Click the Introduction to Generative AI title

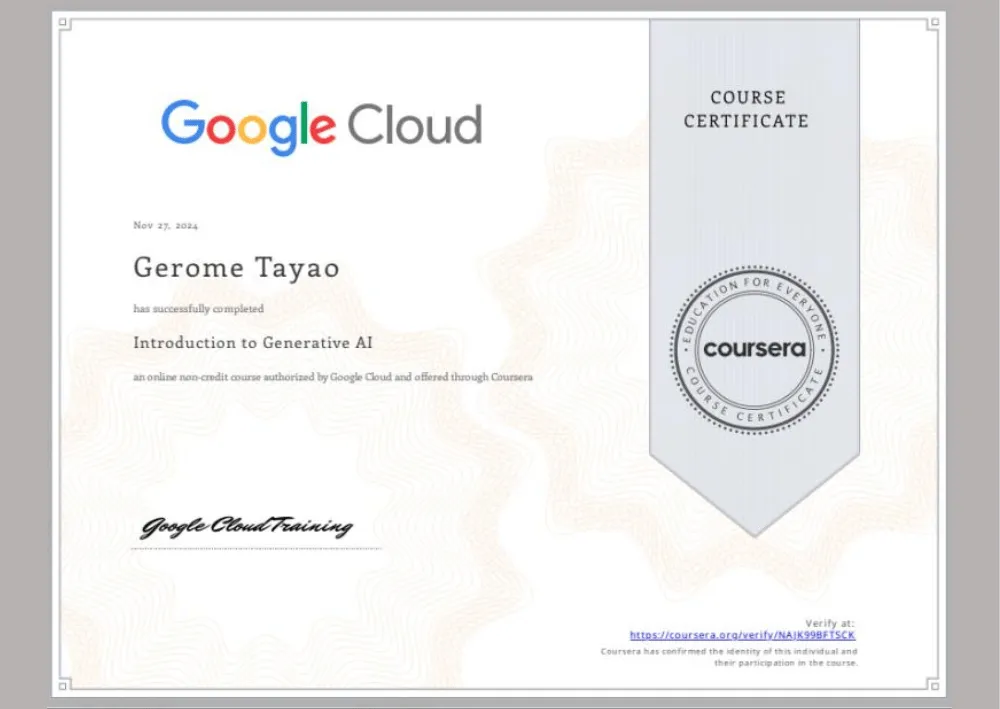pyautogui.click(x=254, y=342)
